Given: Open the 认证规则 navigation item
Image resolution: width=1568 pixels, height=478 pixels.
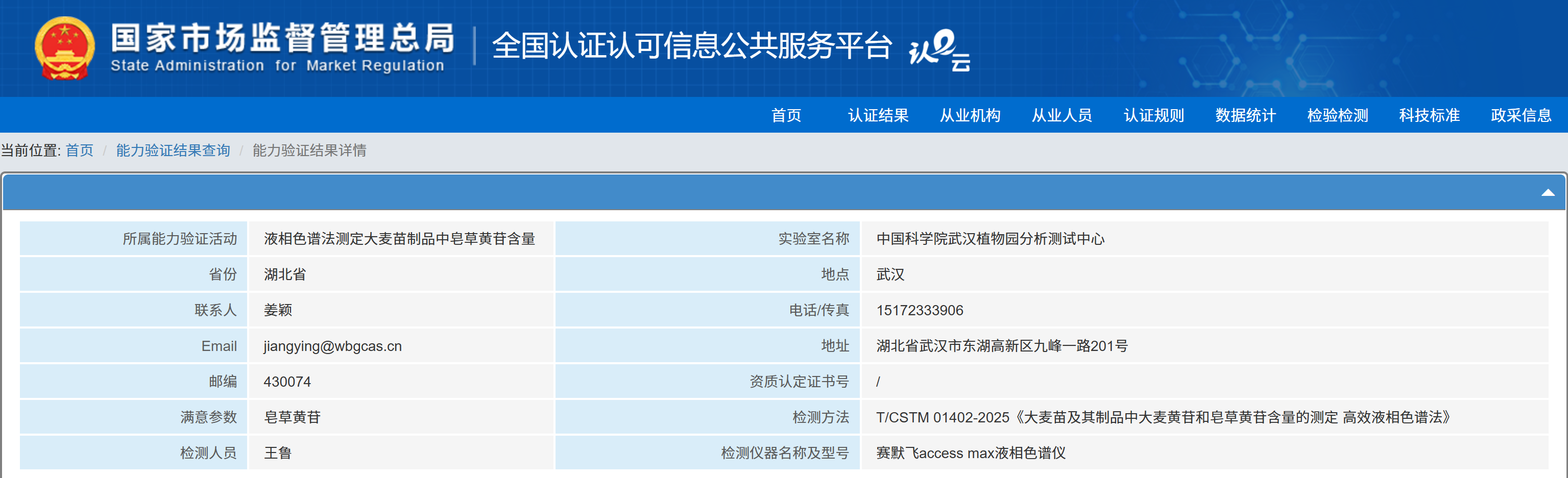Looking at the screenshot, I should point(1153,116).
